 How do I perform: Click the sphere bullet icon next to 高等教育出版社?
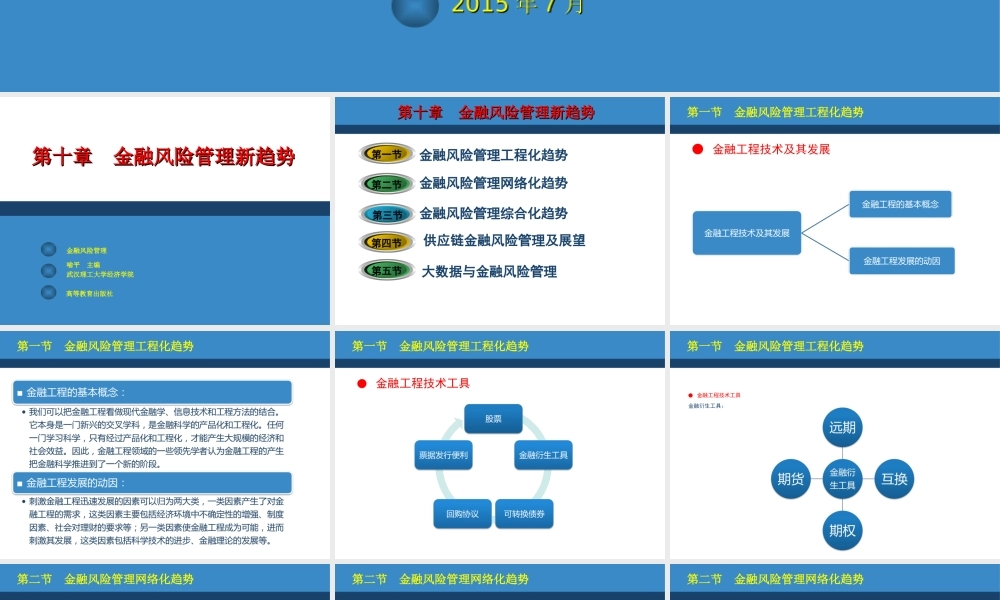pyautogui.click(x=47, y=293)
